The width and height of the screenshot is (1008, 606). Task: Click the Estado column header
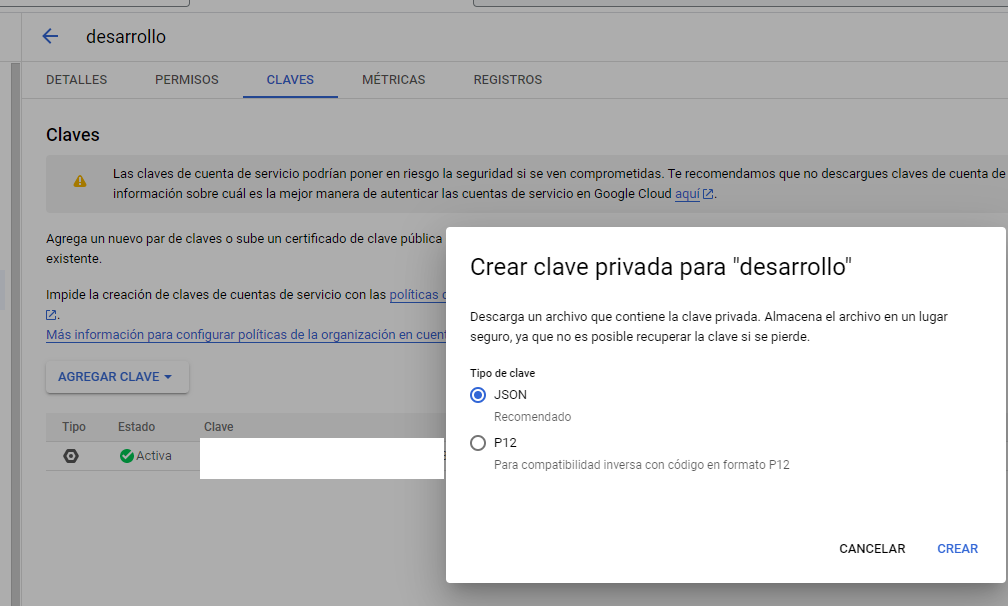tap(136, 427)
